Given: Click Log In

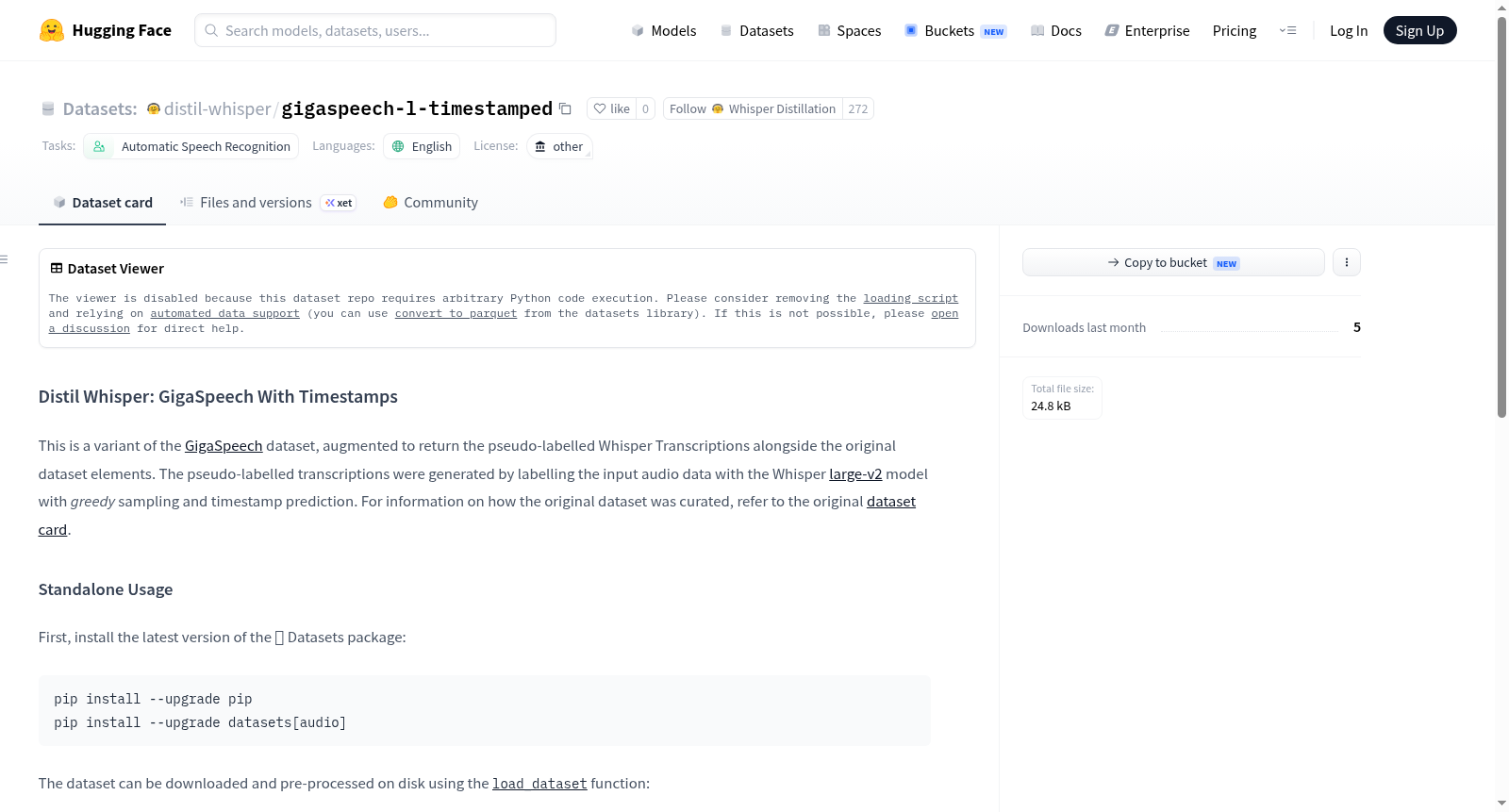Looking at the screenshot, I should pos(1349,30).
